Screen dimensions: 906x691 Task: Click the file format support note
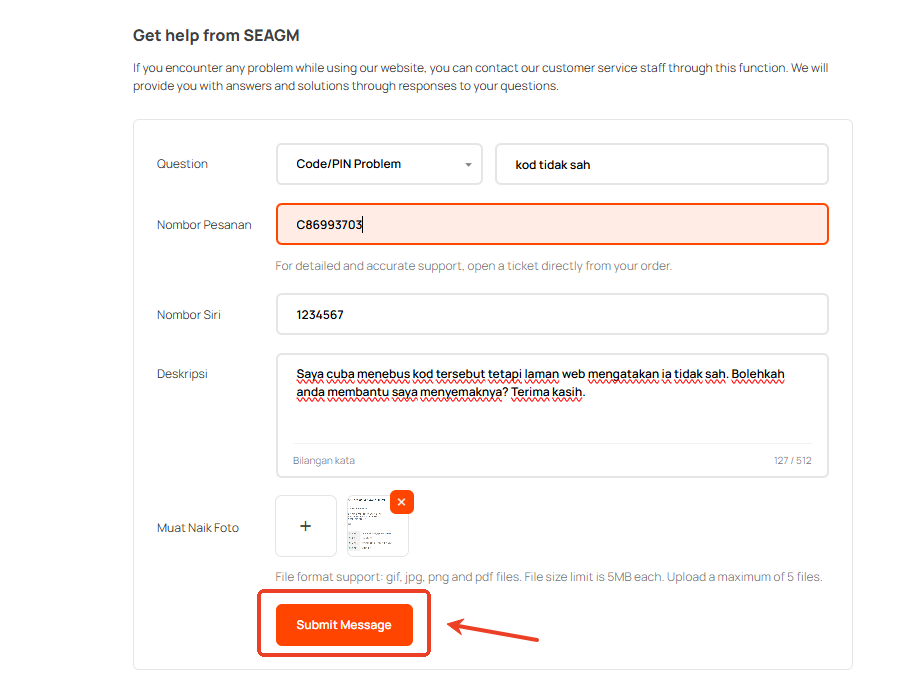click(548, 577)
